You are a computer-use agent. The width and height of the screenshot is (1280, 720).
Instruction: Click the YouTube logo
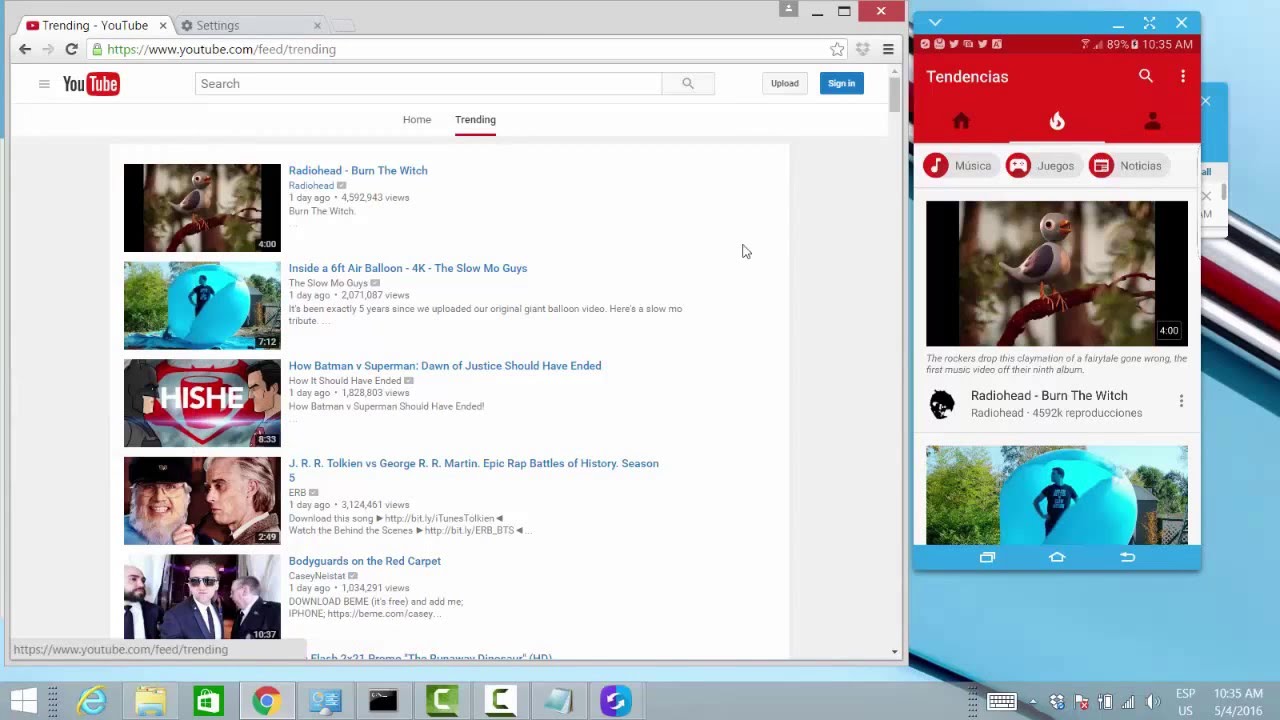[x=91, y=84]
